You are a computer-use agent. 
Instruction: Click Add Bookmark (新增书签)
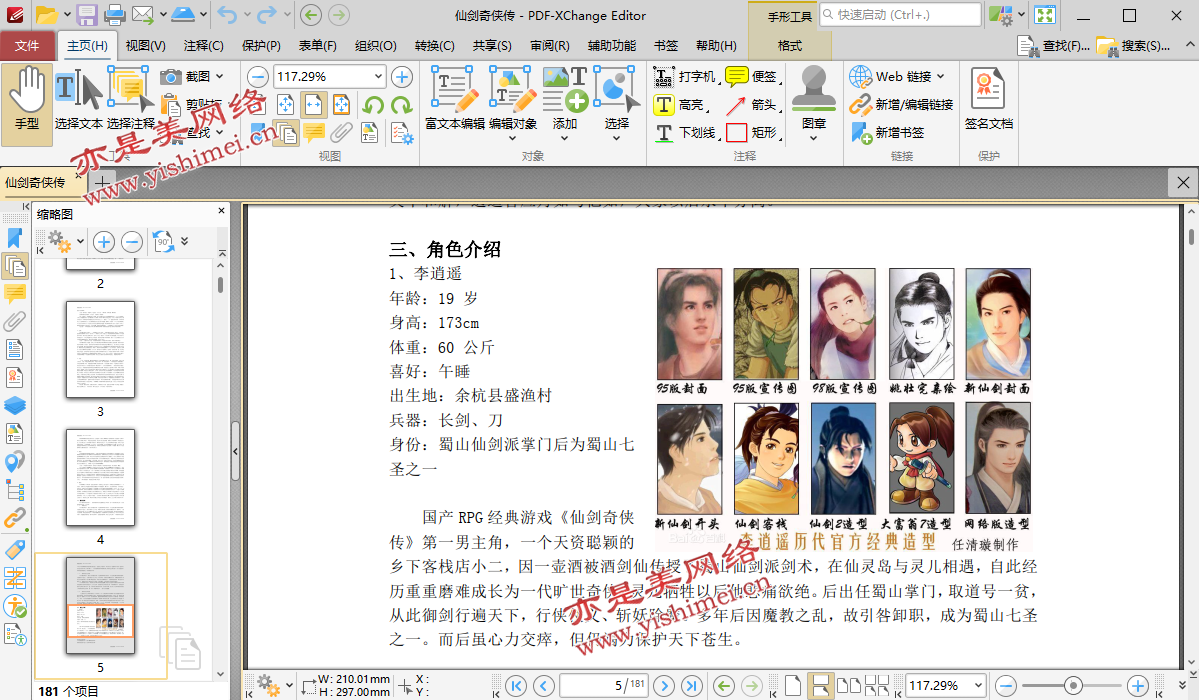click(888, 132)
